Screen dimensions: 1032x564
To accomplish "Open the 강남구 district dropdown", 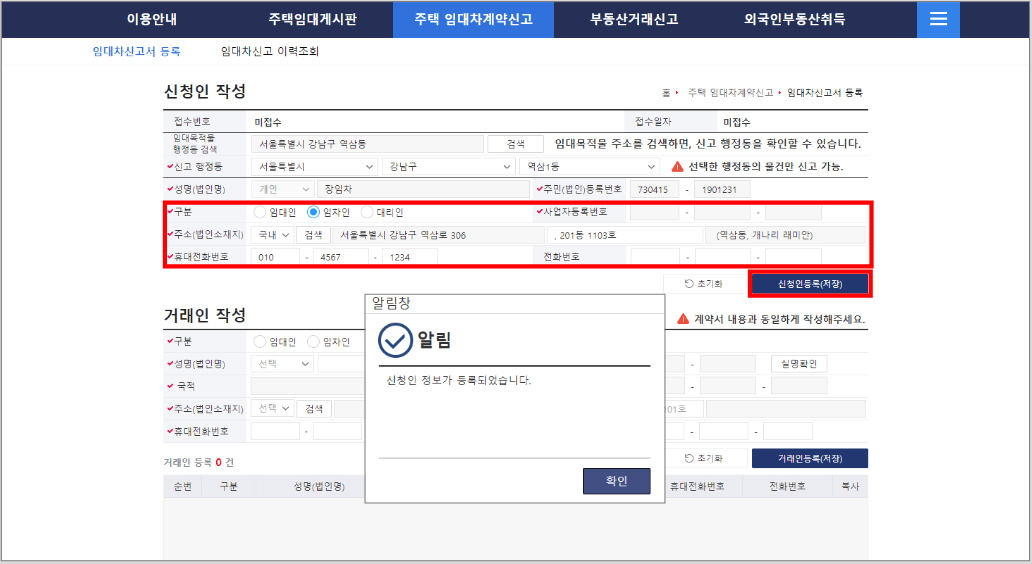I will coord(448,167).
